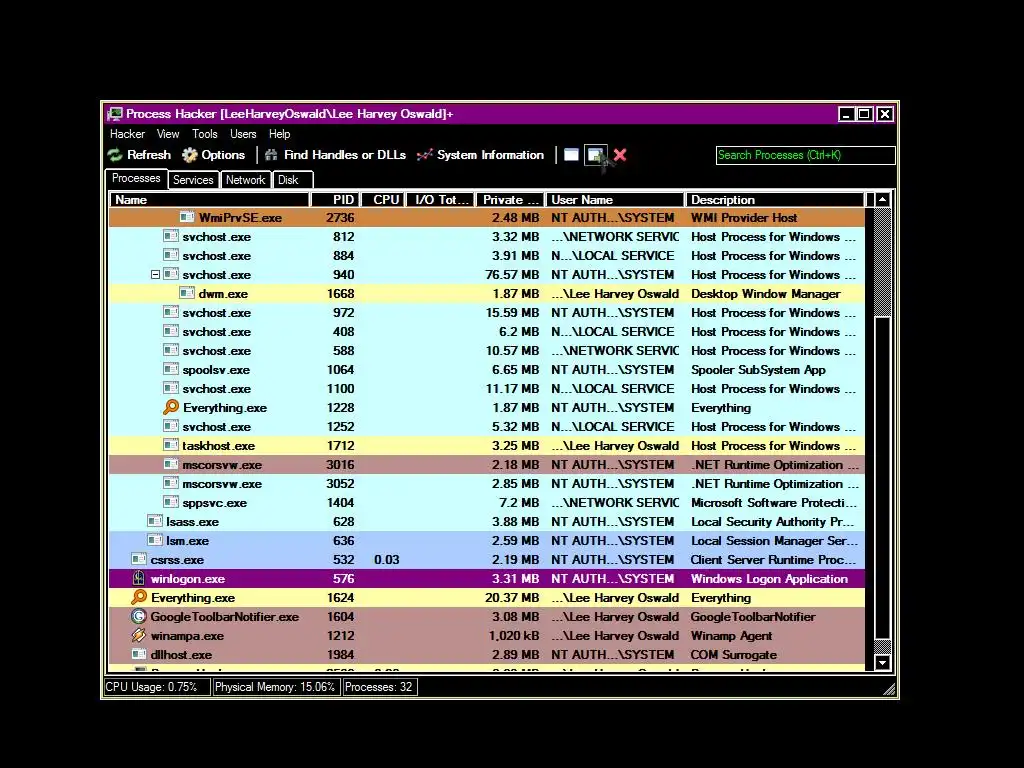The height and width of the screenshot is (768, 1024).
Task: Click the dllhost.exe process icon
Action: point(138,654)
